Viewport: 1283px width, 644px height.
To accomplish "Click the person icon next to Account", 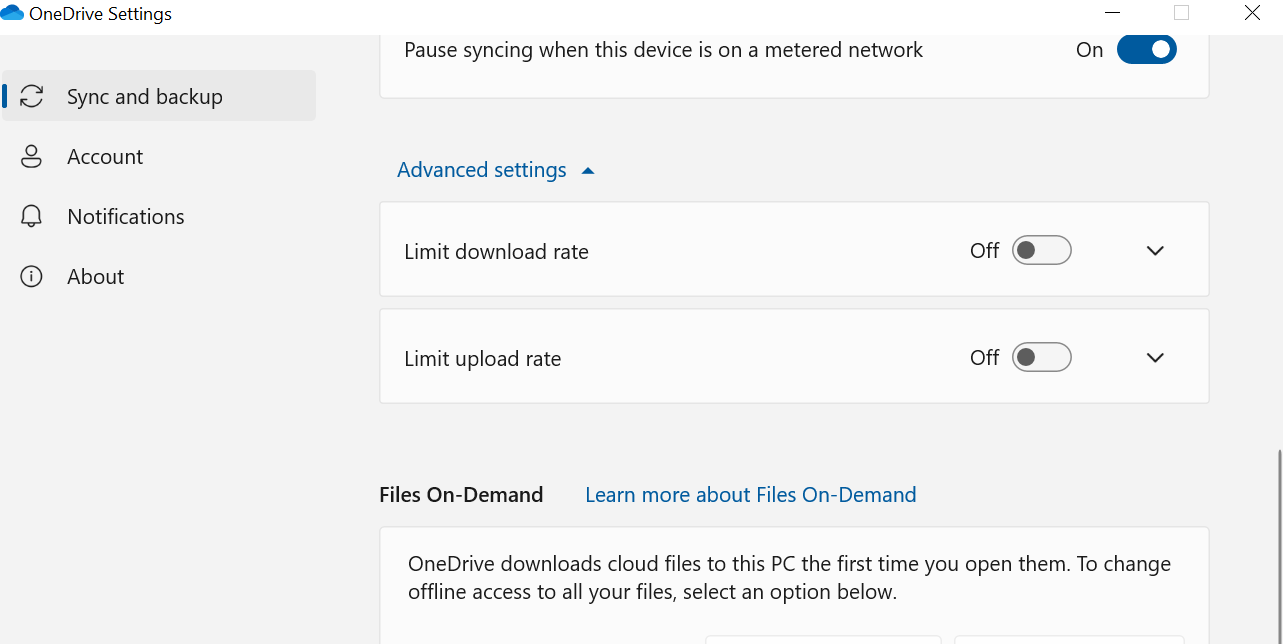I will [31, 156].
